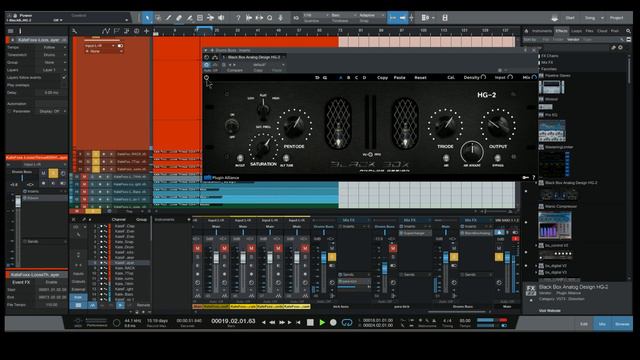The height and width of the screenshot is (360, 640).
Task: Switch to the Files browser tab
Action: [589, 31]
